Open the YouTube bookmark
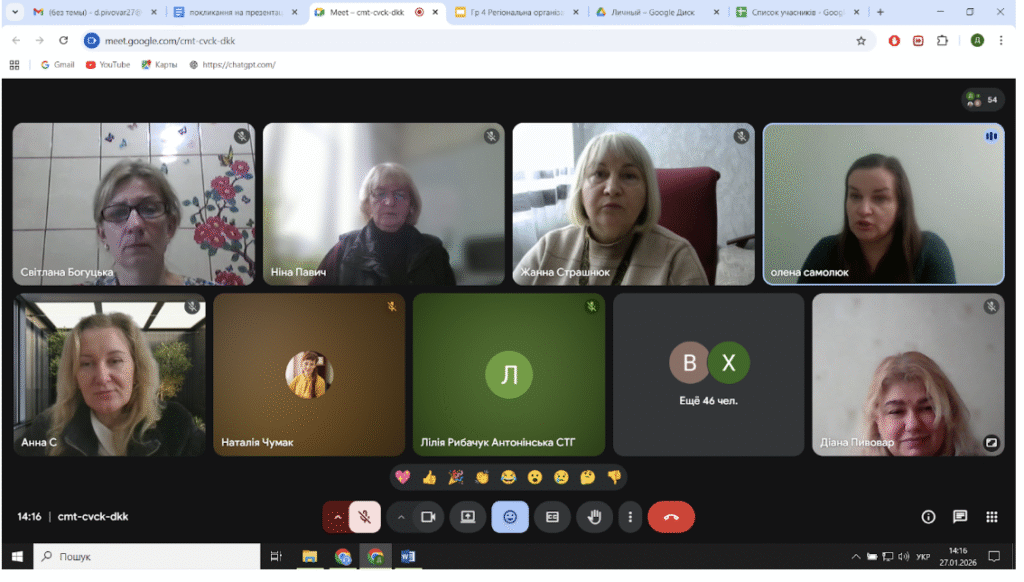 click(x=108, y=65)
